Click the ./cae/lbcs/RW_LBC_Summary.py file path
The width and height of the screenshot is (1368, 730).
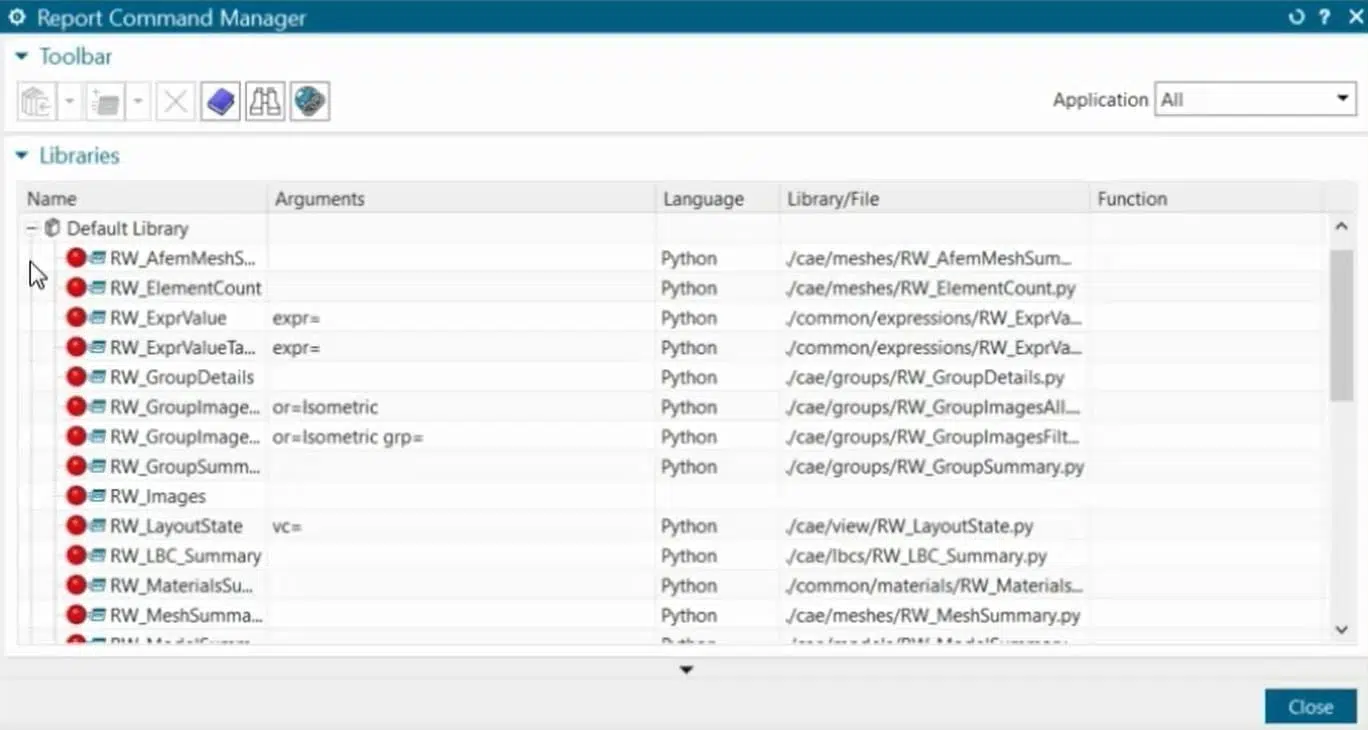click(x=916, y=556)
